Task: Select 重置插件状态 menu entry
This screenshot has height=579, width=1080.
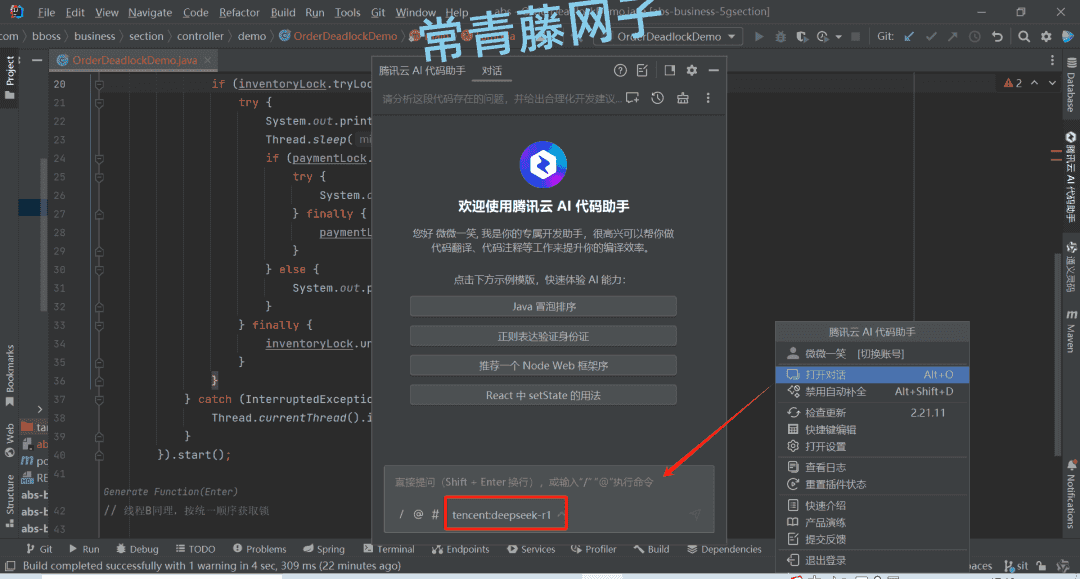Action: pos(872,484)
